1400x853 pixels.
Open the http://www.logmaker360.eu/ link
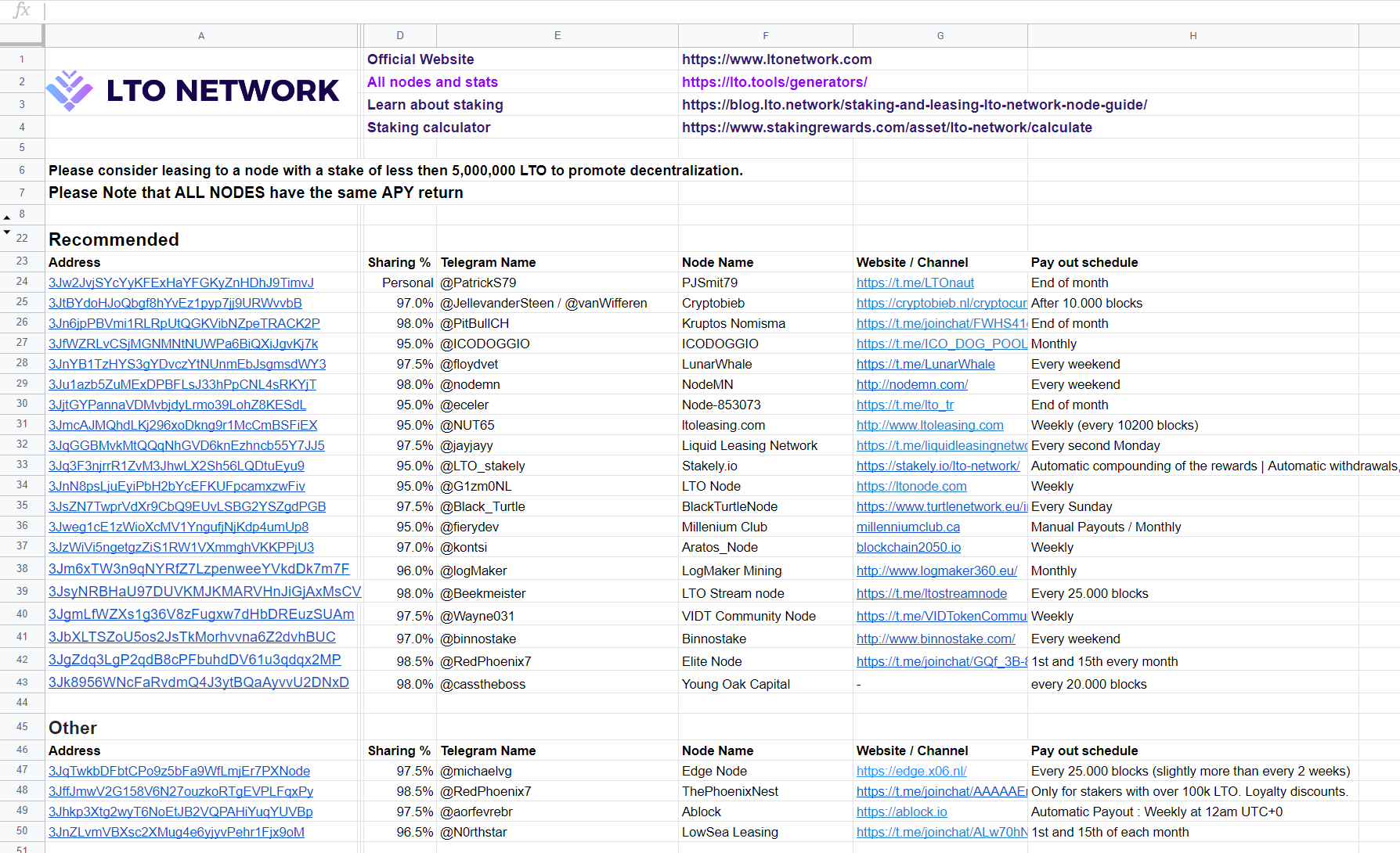936,570
